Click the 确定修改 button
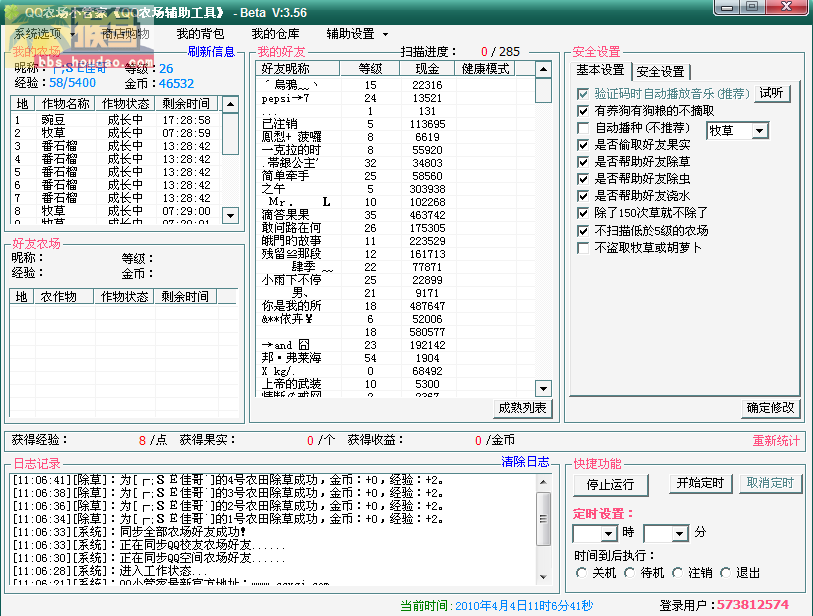813x616 pixels. pyautogui.click(x=770, y=408)
